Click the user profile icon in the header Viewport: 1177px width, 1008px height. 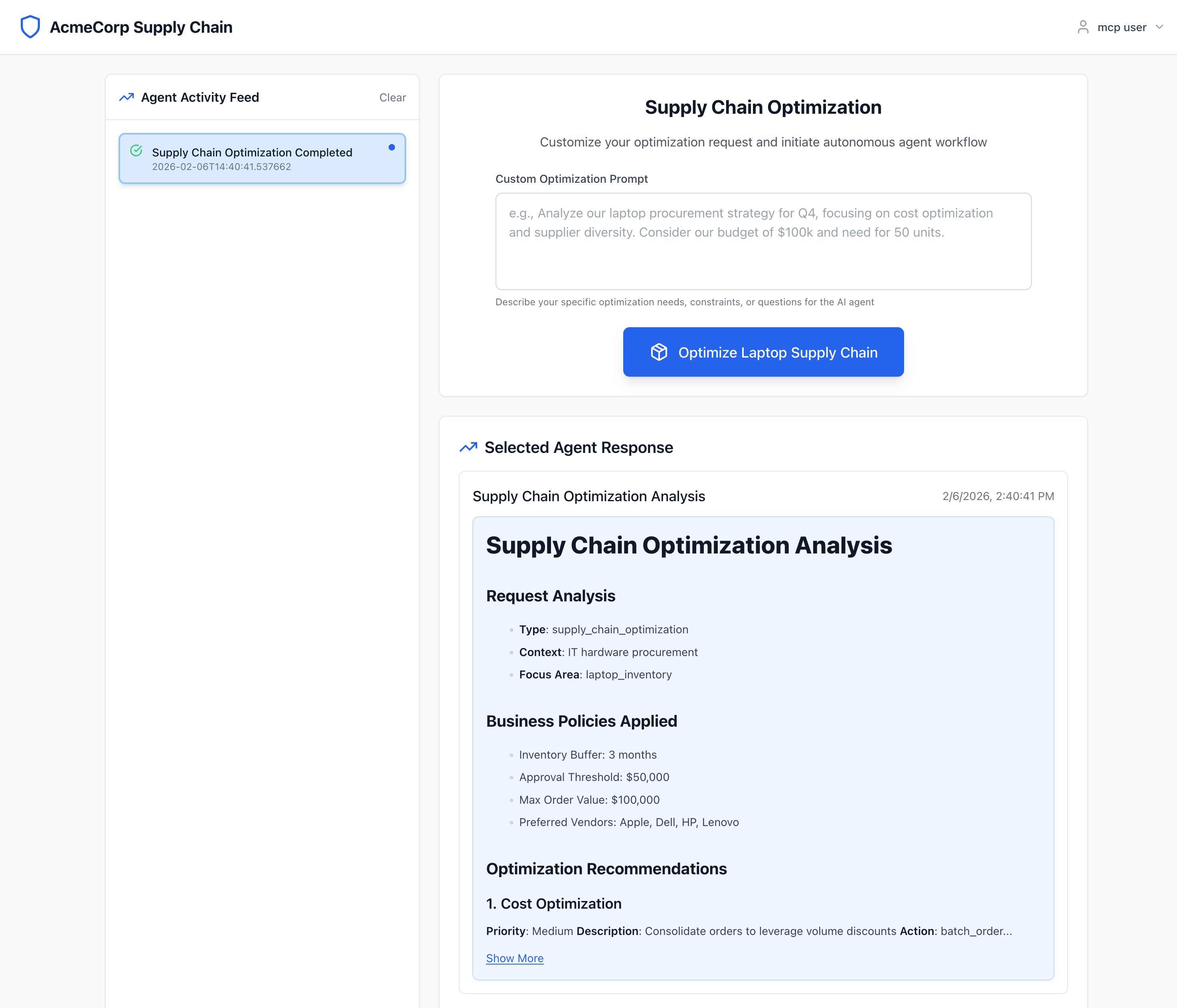pos(1083,27)
